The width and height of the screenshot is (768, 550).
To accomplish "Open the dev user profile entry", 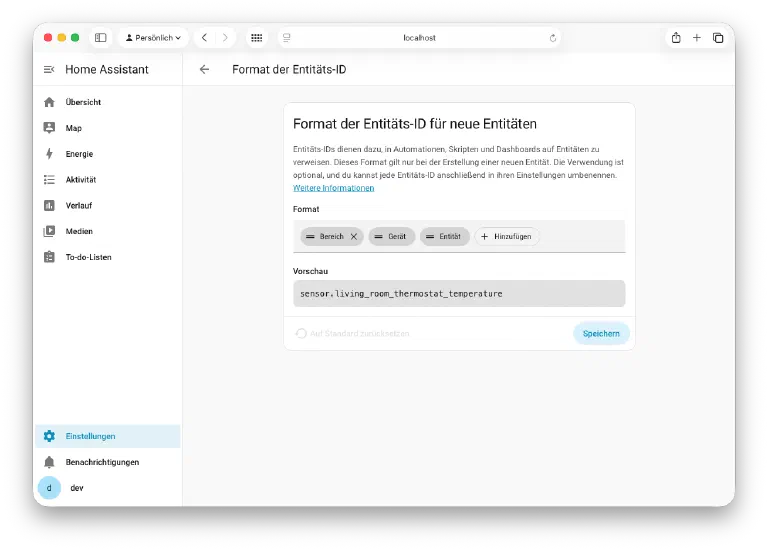I will tap(108, 488).
